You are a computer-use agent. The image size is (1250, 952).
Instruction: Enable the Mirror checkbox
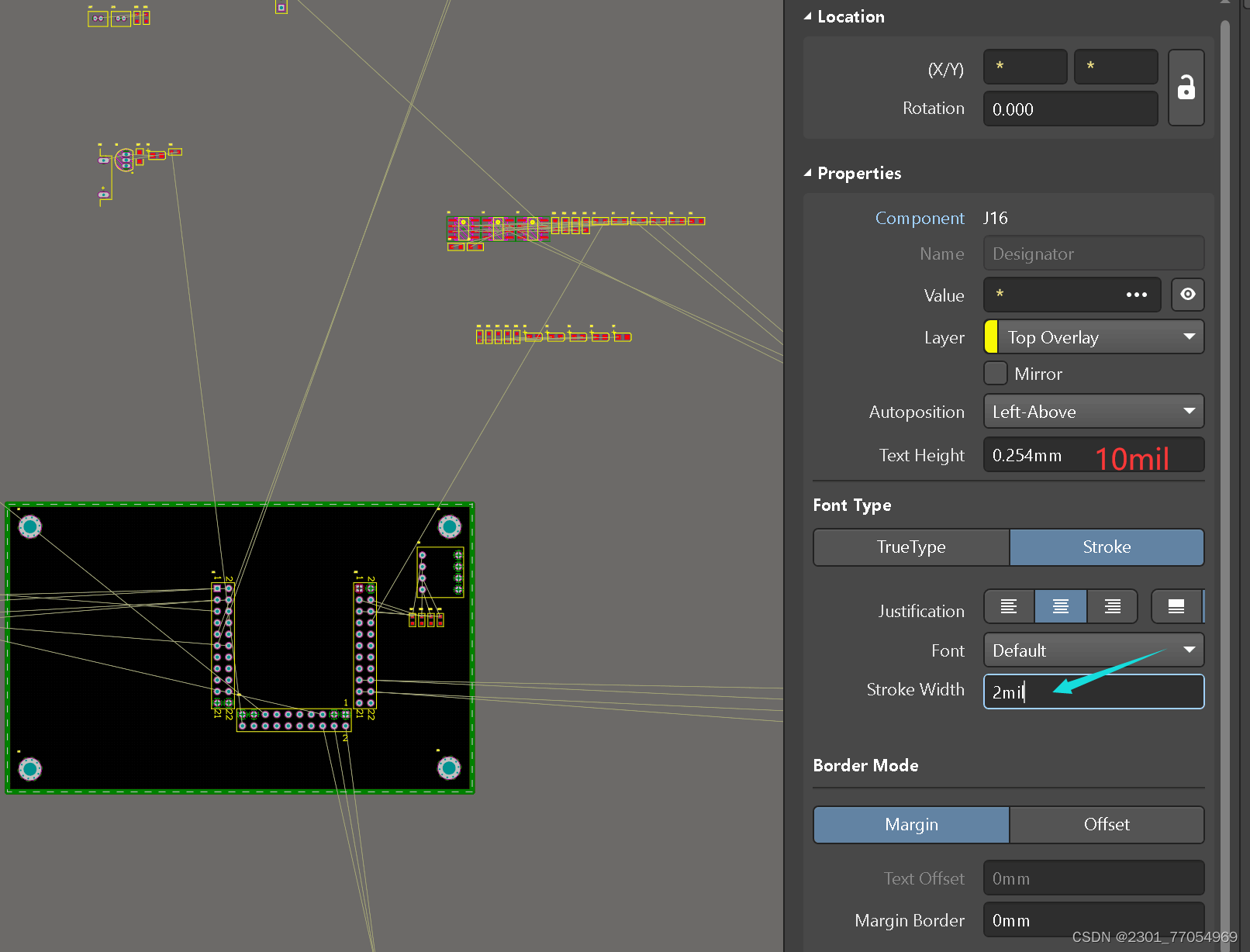996,373
